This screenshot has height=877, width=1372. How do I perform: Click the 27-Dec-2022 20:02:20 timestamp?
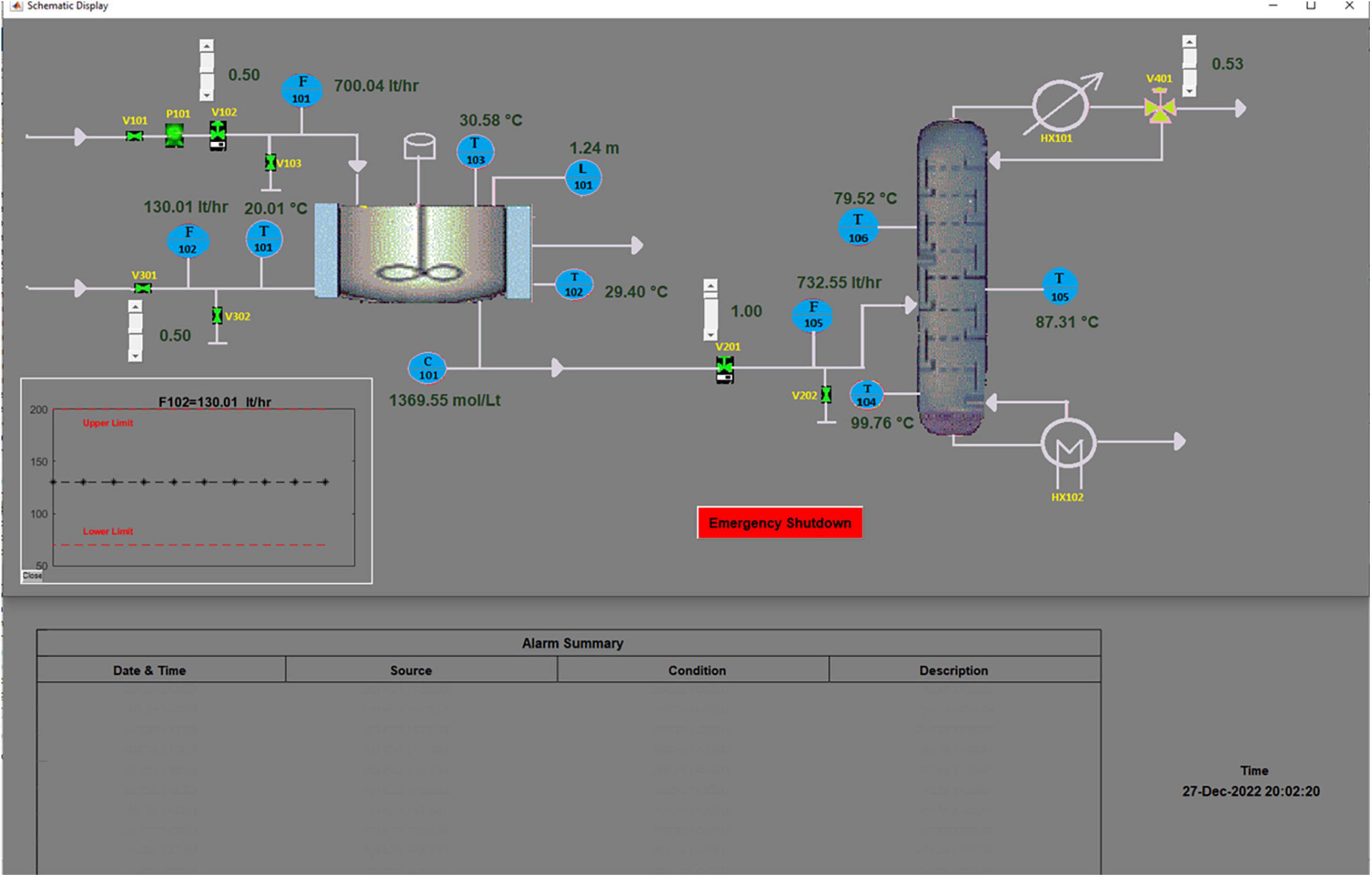coord(1251,791)
